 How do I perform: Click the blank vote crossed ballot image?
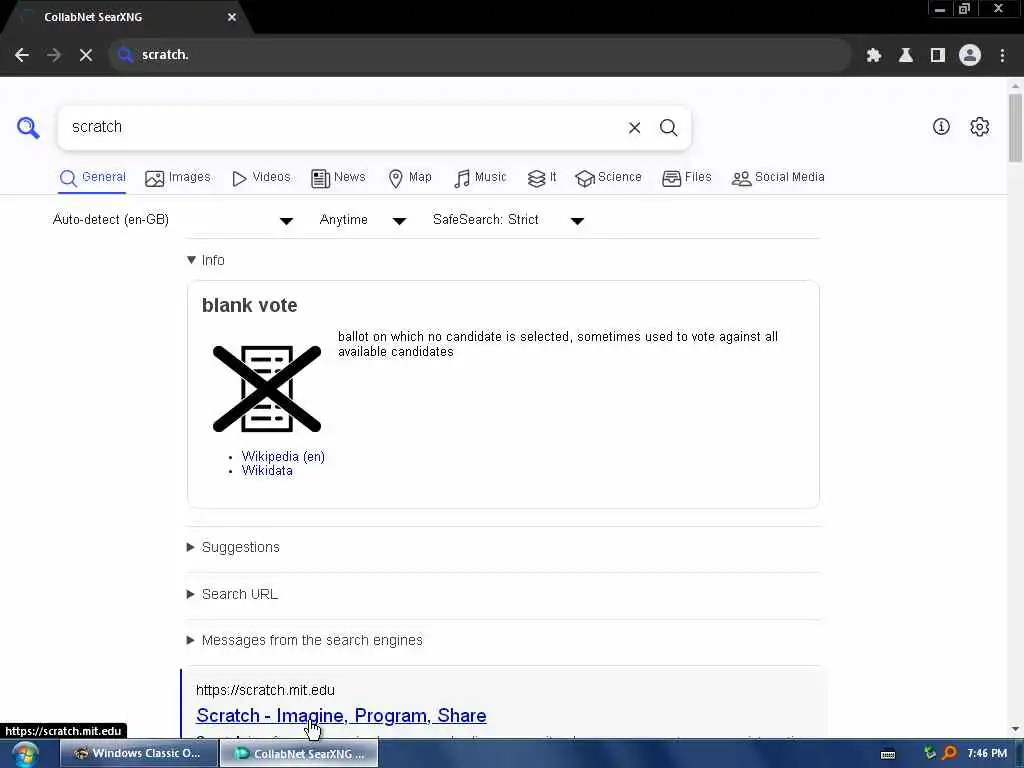point(267,389)
